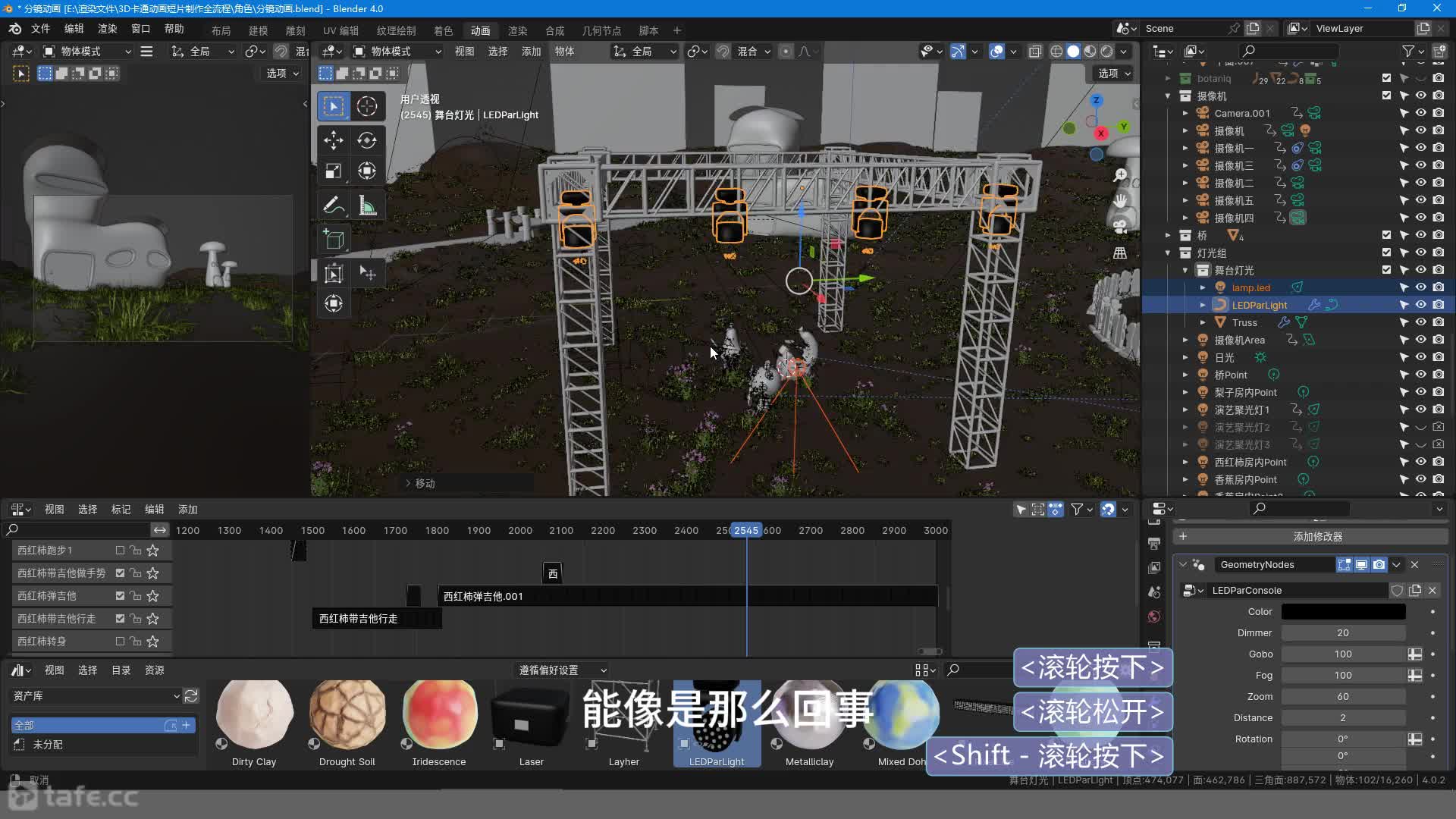Unlink LEDParConsole node group X button
The image size is (1456, 819).
pyautogui.click(x=1432, y=590)
